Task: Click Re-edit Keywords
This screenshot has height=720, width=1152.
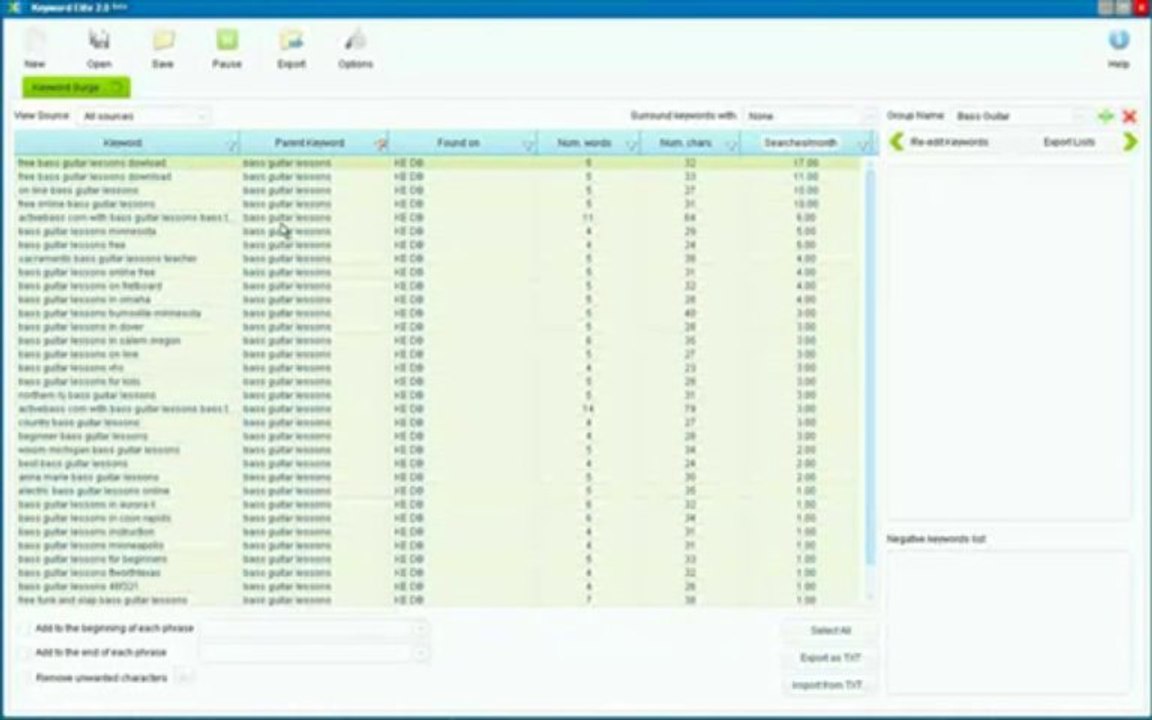Action: [x=948, y=142]
